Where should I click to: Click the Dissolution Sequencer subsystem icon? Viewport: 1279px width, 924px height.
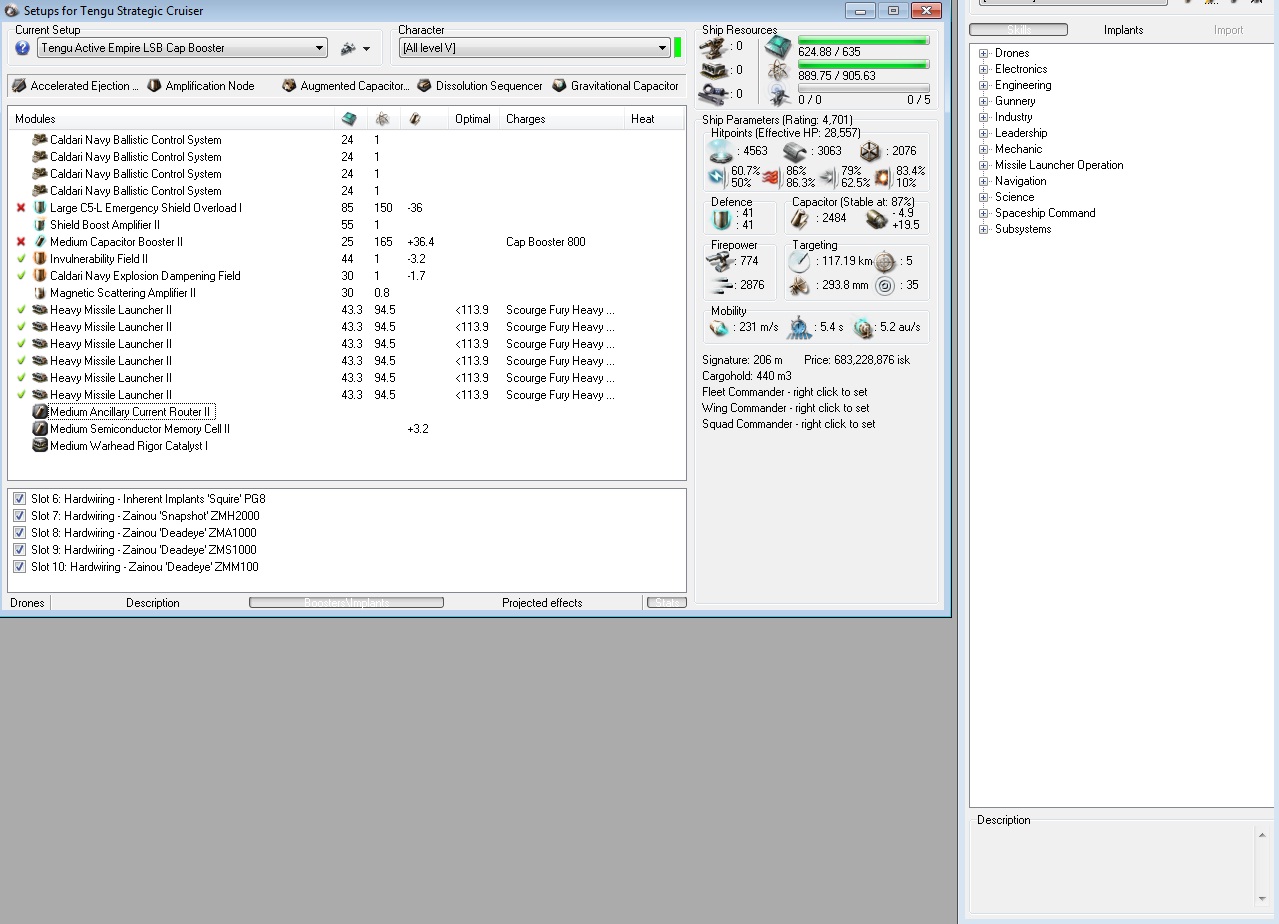point(424,86)
